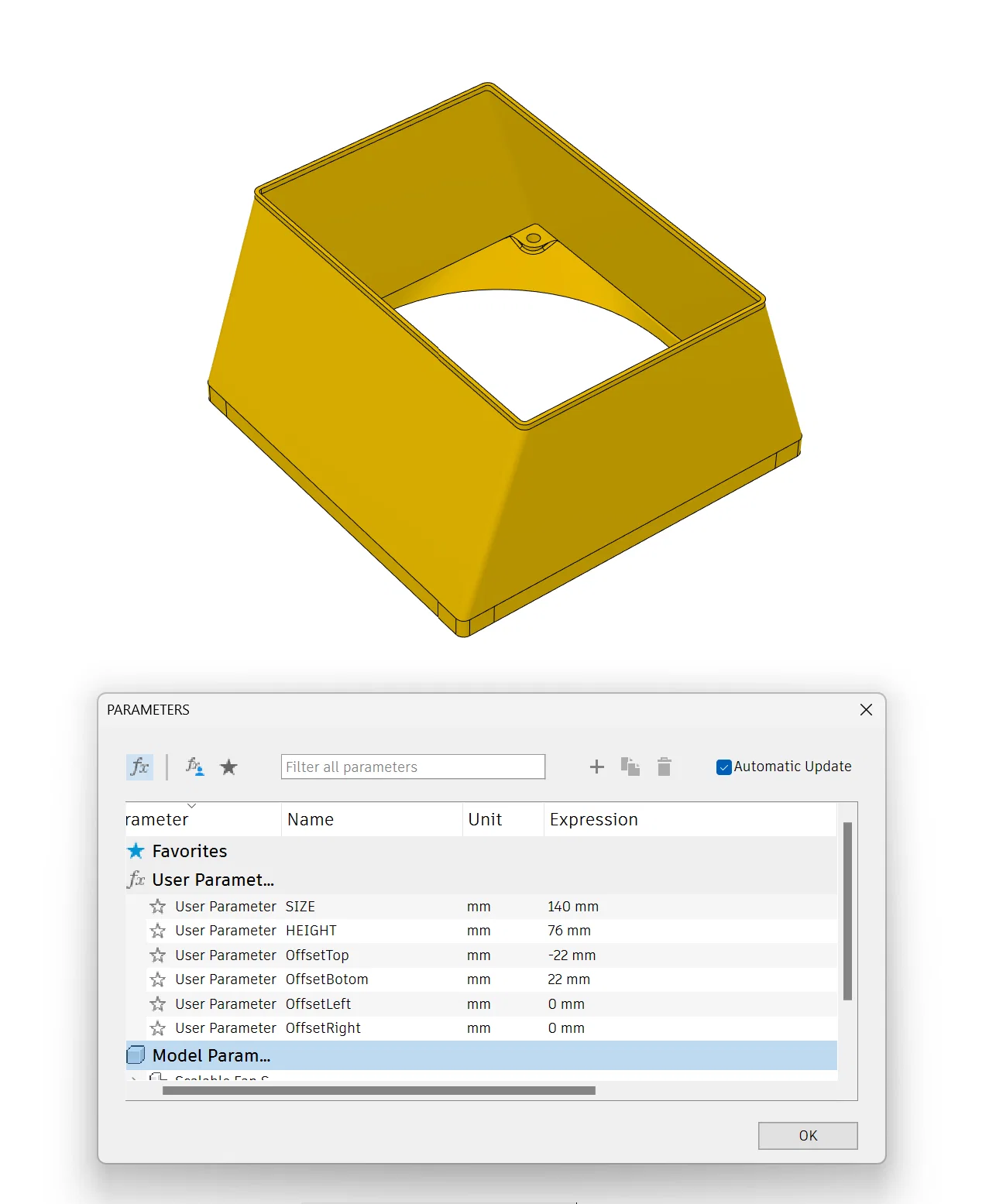Toggle favorite star for OffsetTop

158,955
